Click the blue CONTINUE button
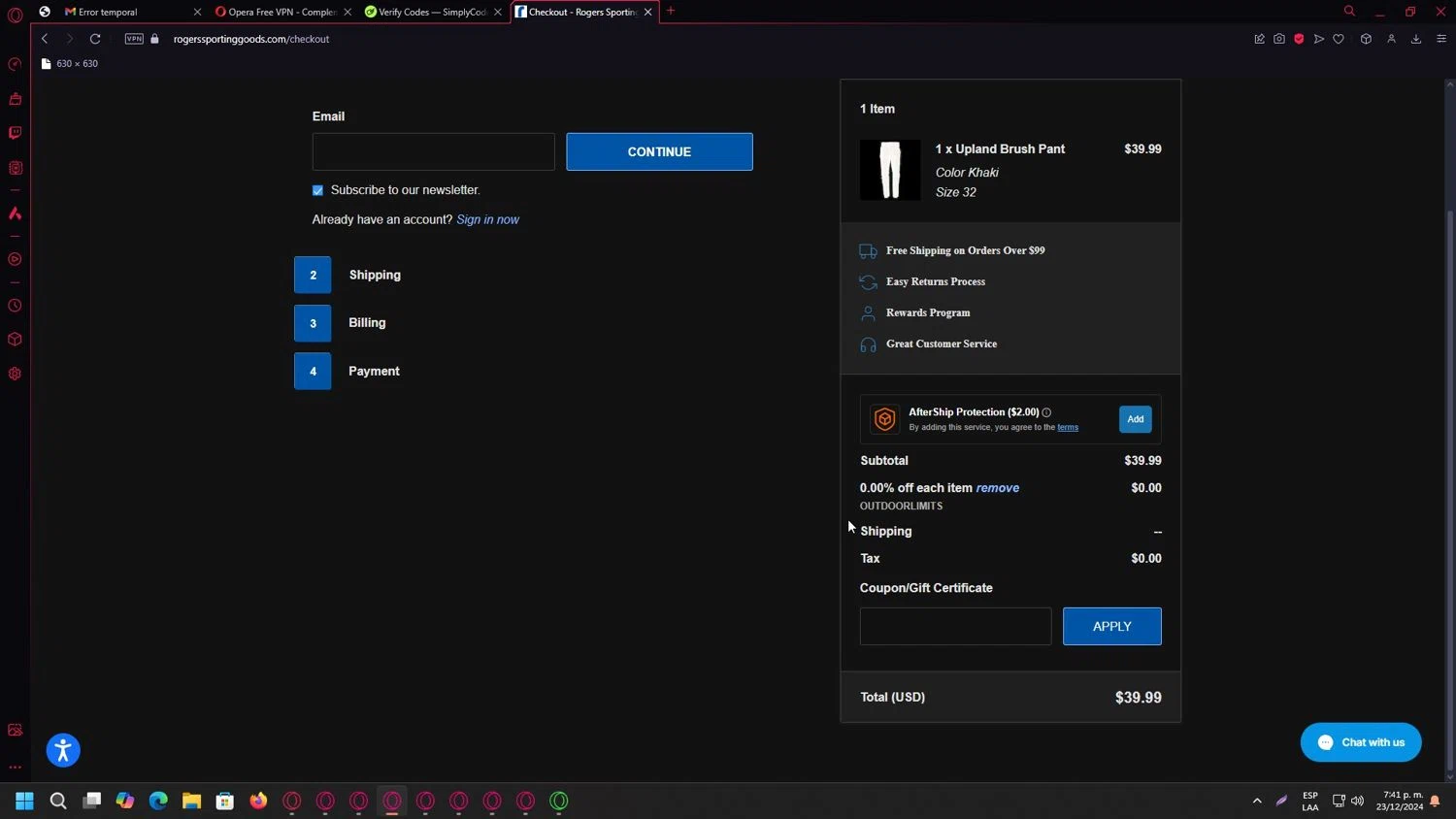The height and width of the screenshot is (819, 1456). (659, 151)
